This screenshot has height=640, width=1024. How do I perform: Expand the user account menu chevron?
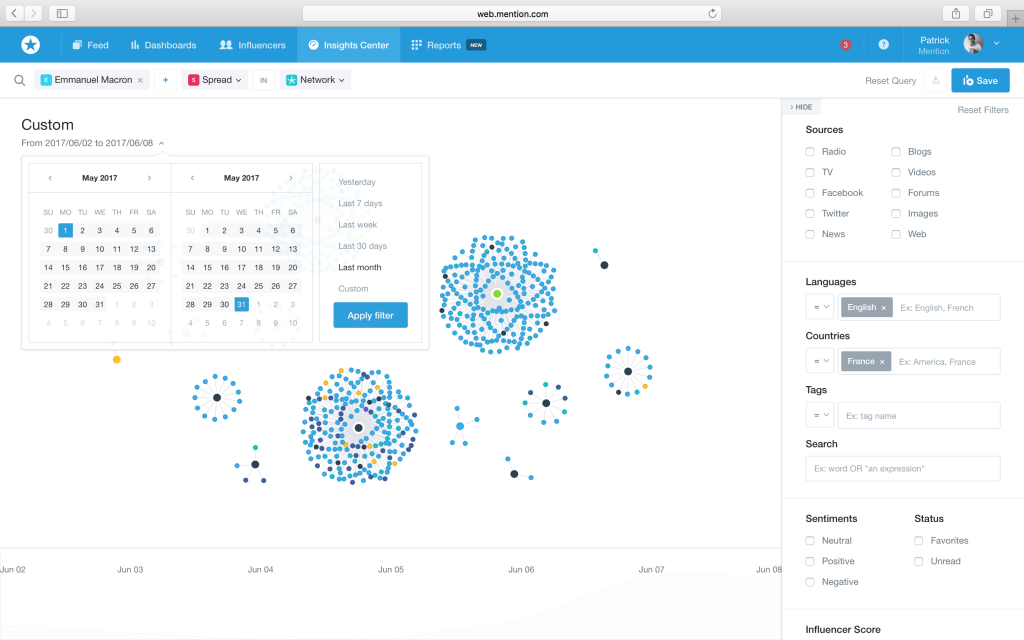[x=997, y=44]
